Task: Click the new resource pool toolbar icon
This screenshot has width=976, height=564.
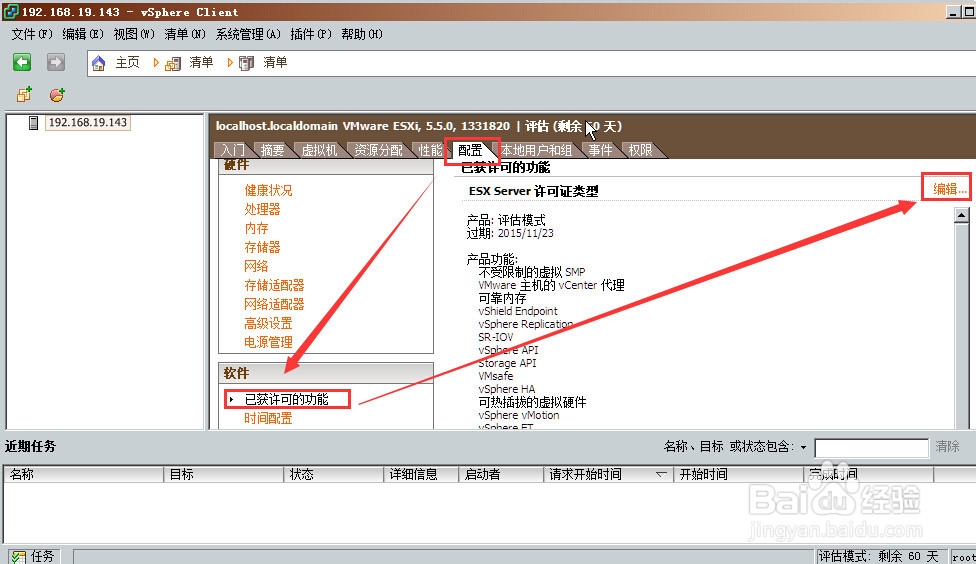Action: point(57,95)
